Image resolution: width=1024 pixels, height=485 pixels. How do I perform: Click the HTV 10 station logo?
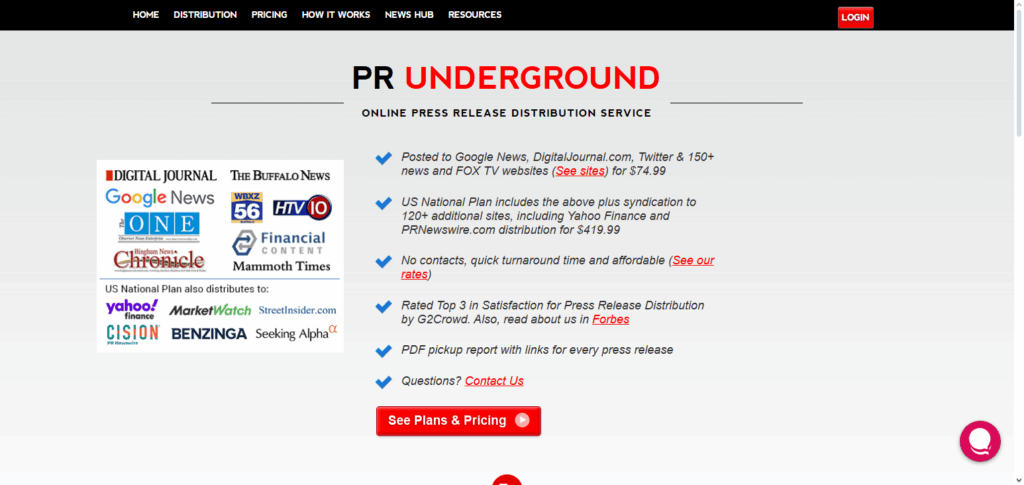point(302,208)
